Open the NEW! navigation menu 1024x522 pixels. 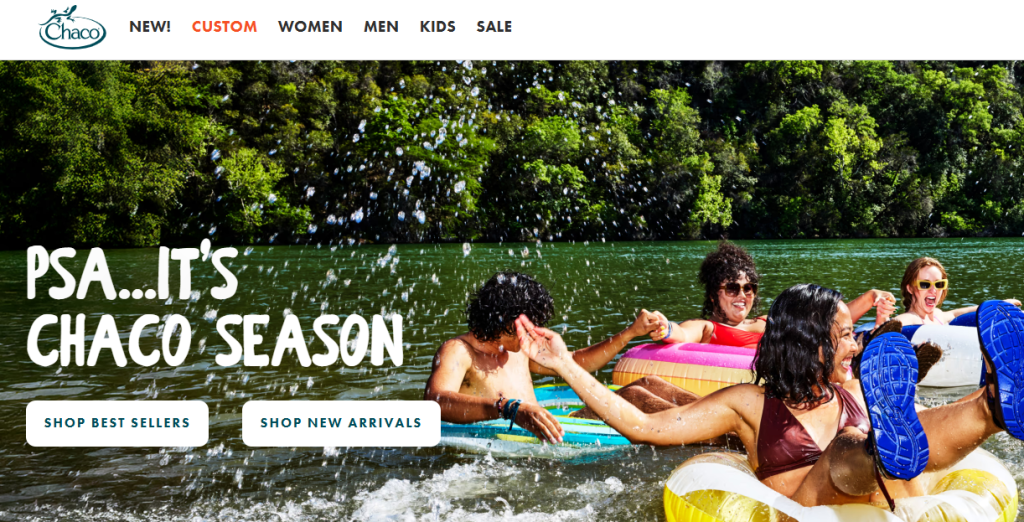(x=150, y=27)
